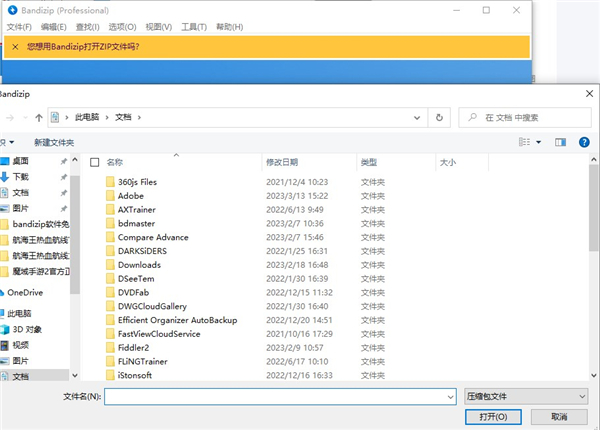Expand the 文档 breadcrumb chevron
This screenshot has height=430, width=600.
pyautogui.click(x=139, y=117)
